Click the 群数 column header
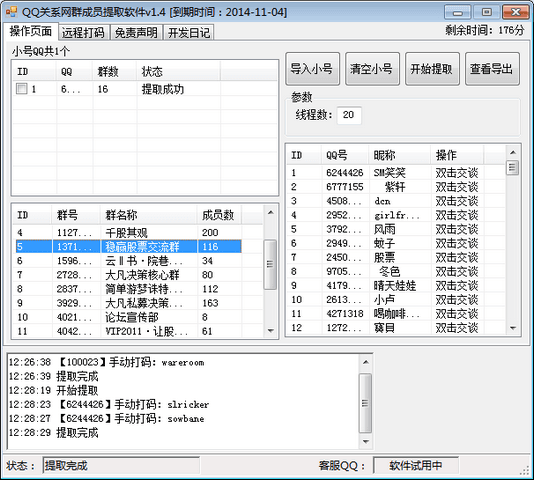 (x=115, y=72)
